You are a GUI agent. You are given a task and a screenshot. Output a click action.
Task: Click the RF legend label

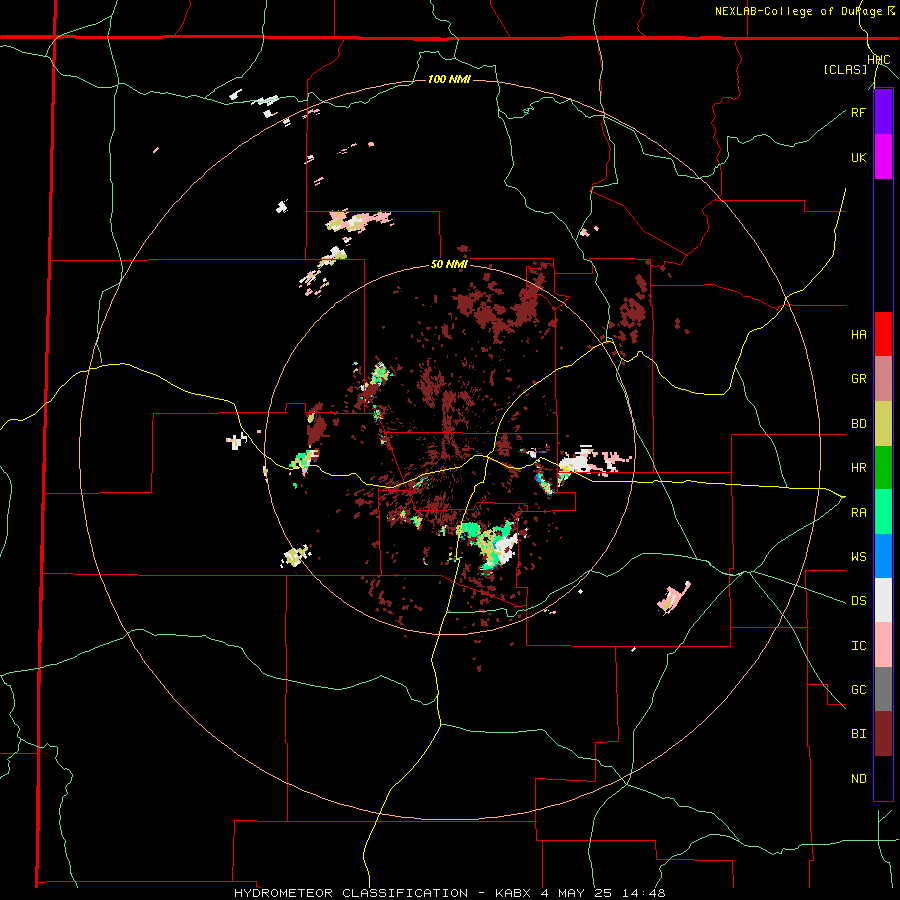click(x=858, y=112)
